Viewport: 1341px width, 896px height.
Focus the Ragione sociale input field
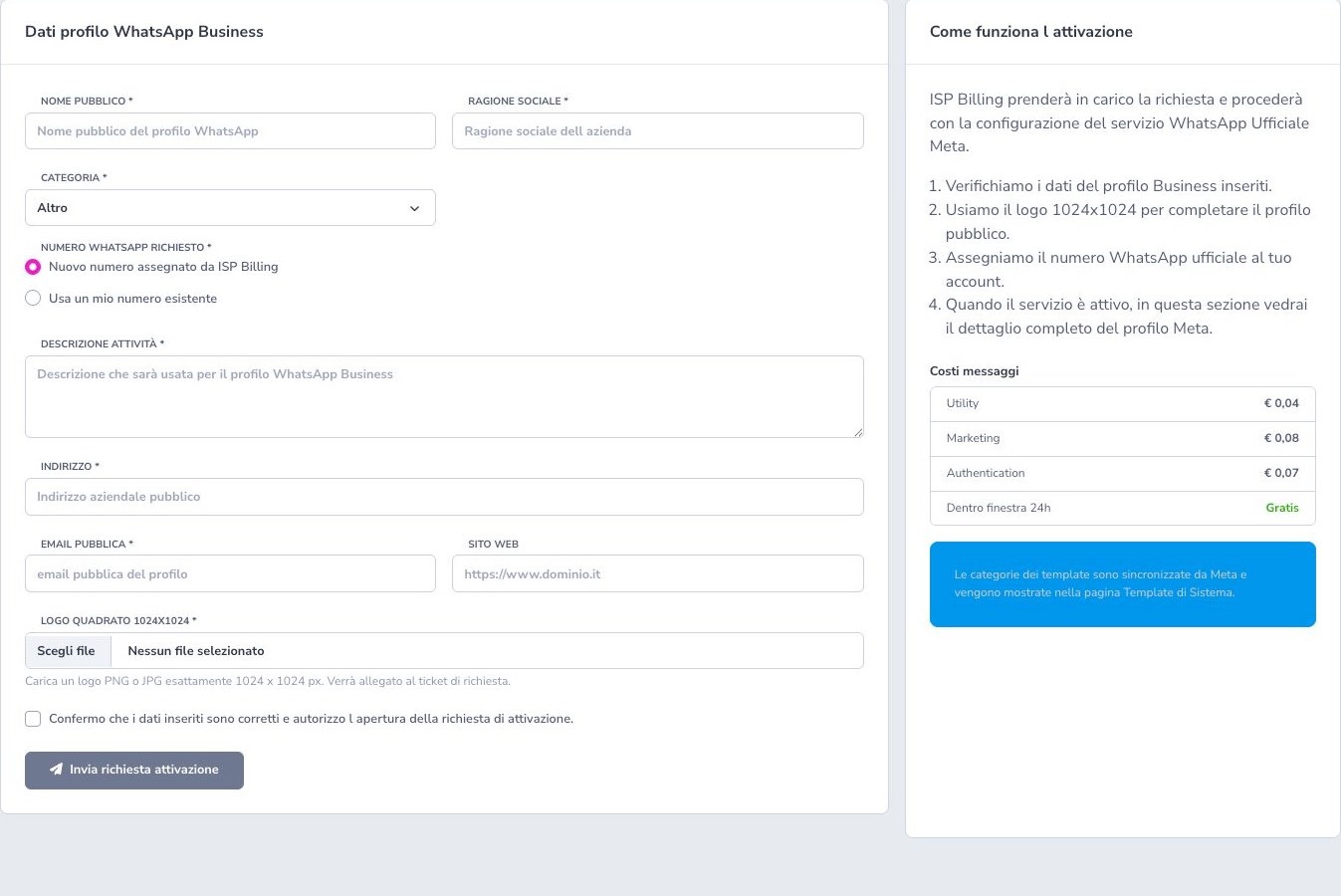pyautogui.click(x=658, y=131)
